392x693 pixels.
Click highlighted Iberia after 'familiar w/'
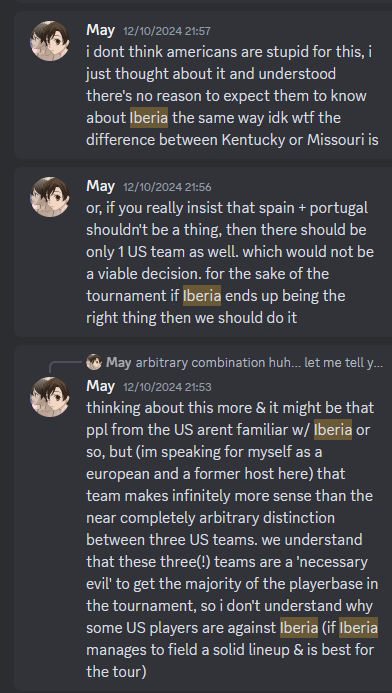tap(333, 429)
